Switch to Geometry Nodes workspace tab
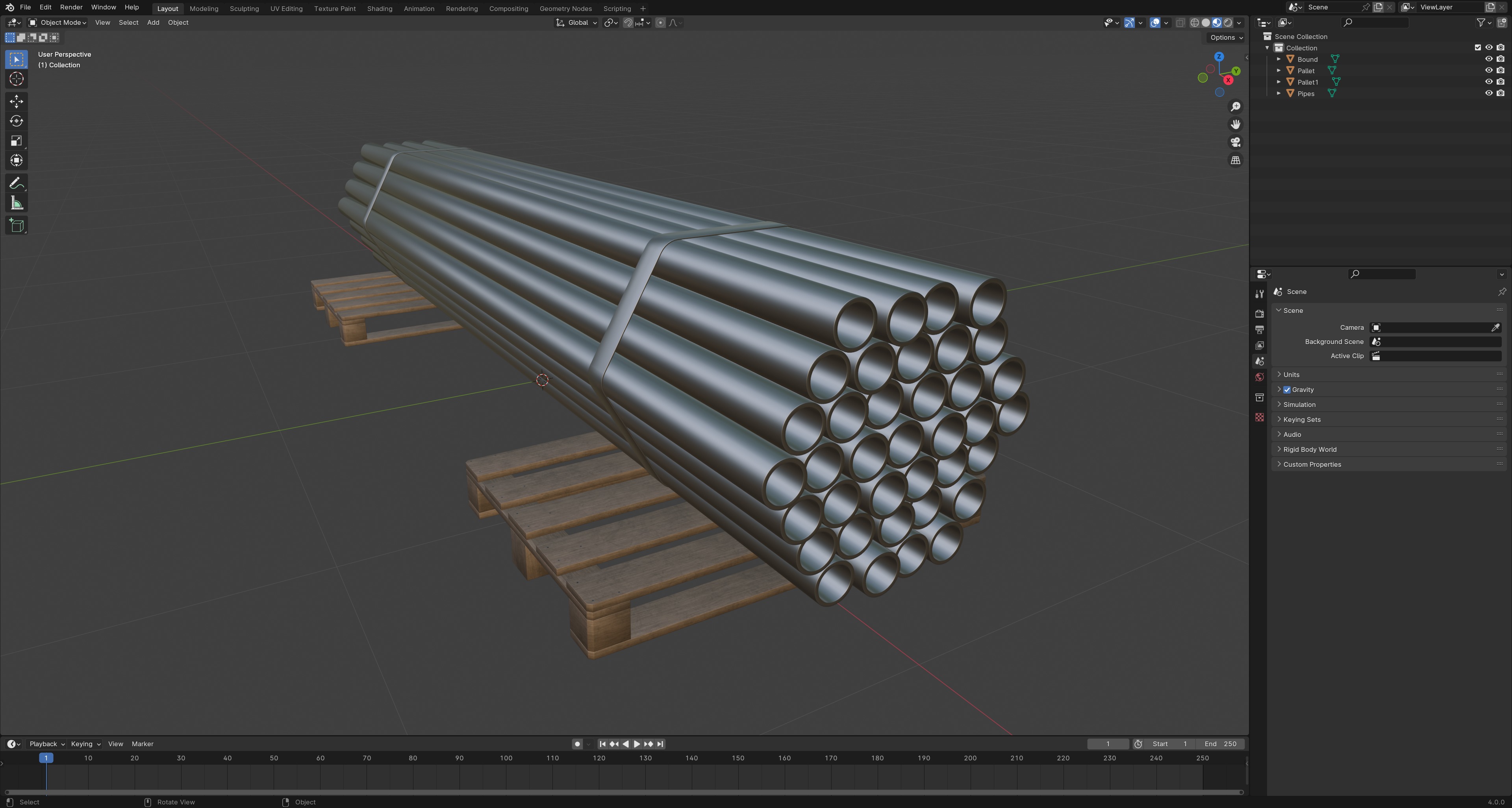This screenshot has width=1512, height=808. coord(565,8)
